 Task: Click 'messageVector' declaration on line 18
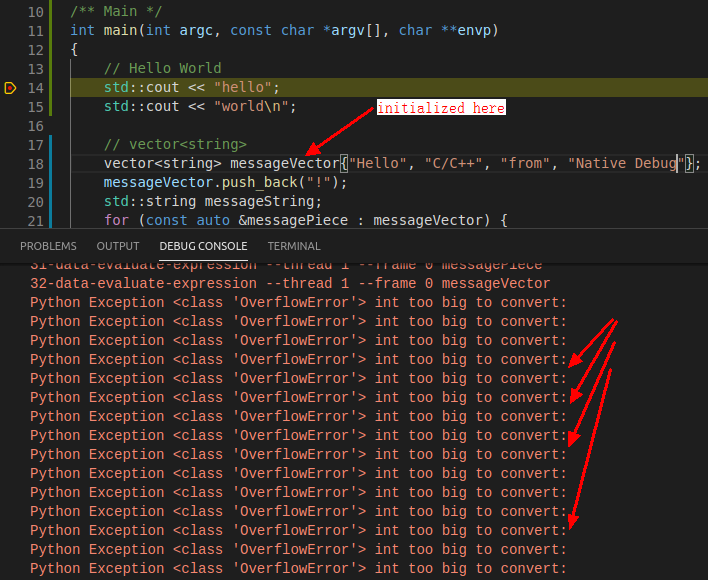click(284, 163)
